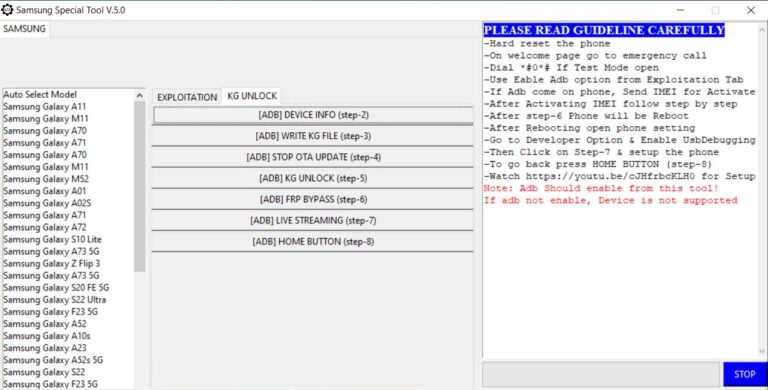Click the 'Send IMEI for Activate' line
Viewport: 768px width, 390px height.
coord(619,92)
